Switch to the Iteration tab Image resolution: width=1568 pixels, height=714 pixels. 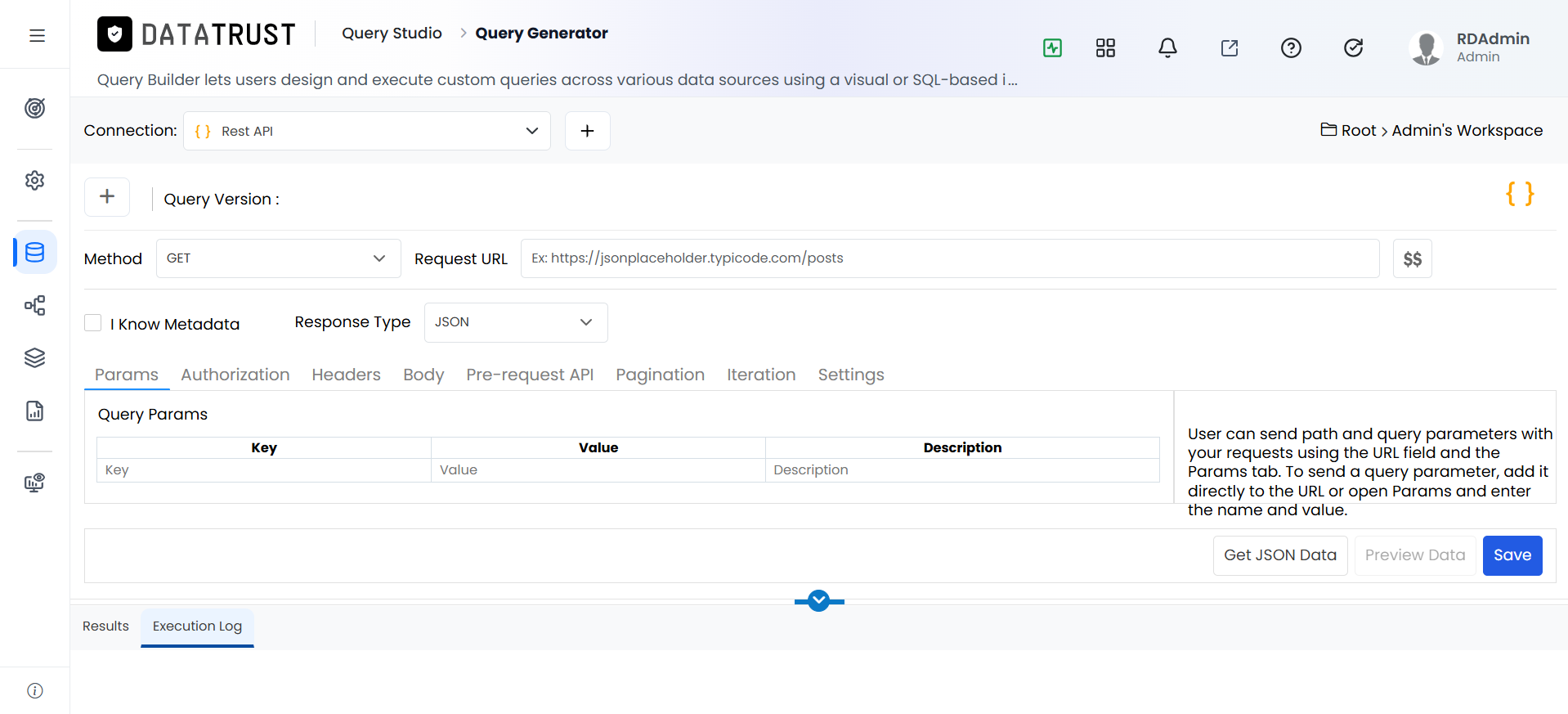pos(761,375)
